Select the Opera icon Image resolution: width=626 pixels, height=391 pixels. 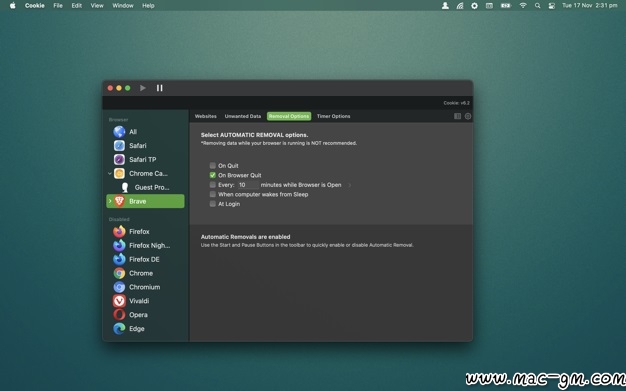(119, 315)
